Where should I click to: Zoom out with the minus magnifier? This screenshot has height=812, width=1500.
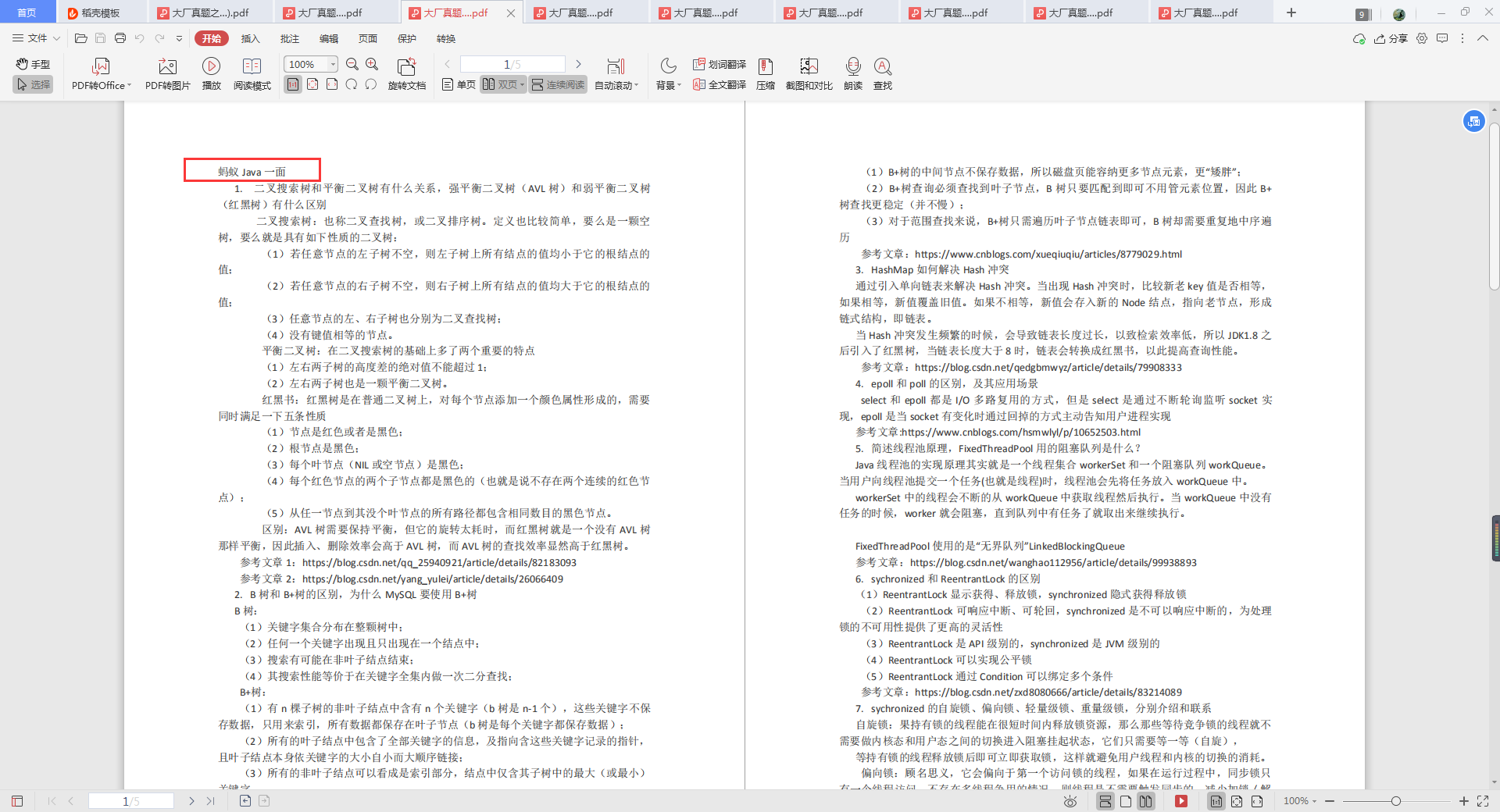click(x=352, y=64)
